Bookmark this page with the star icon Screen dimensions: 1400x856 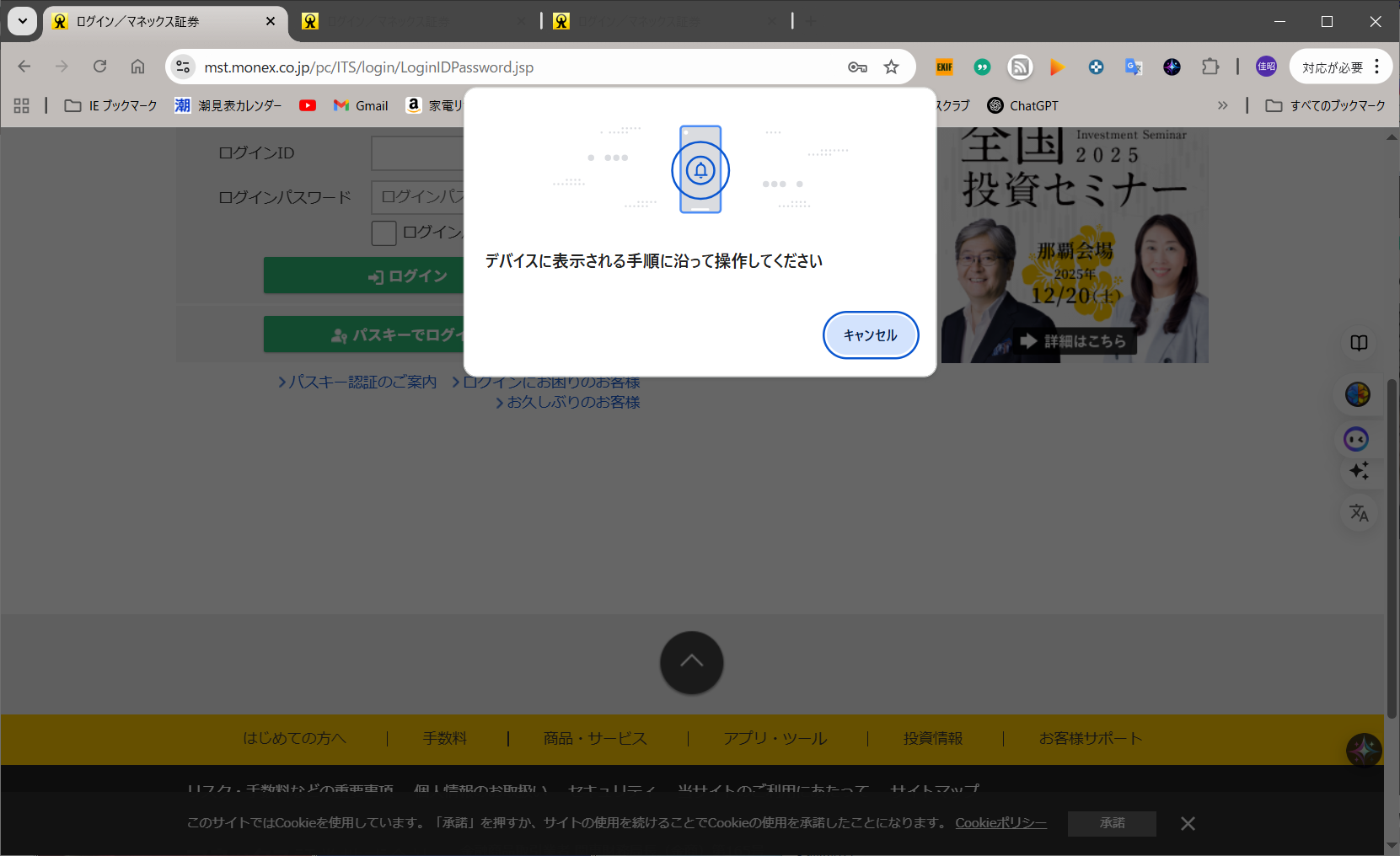tap(891, 67)
